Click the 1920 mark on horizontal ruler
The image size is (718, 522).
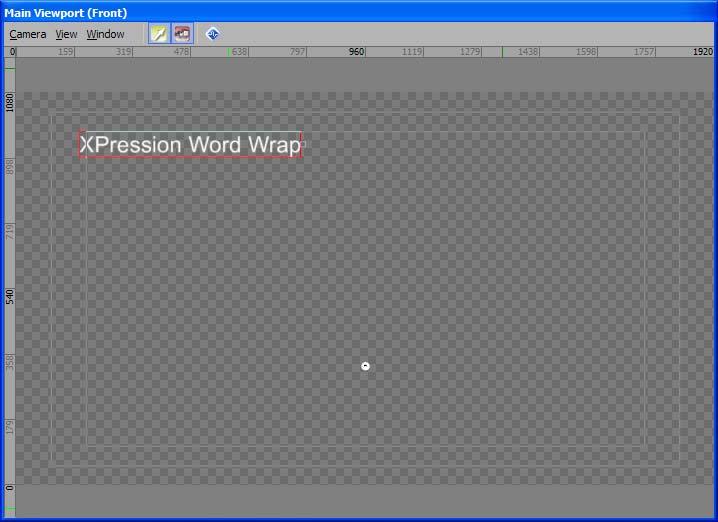(x=702, y=52)
